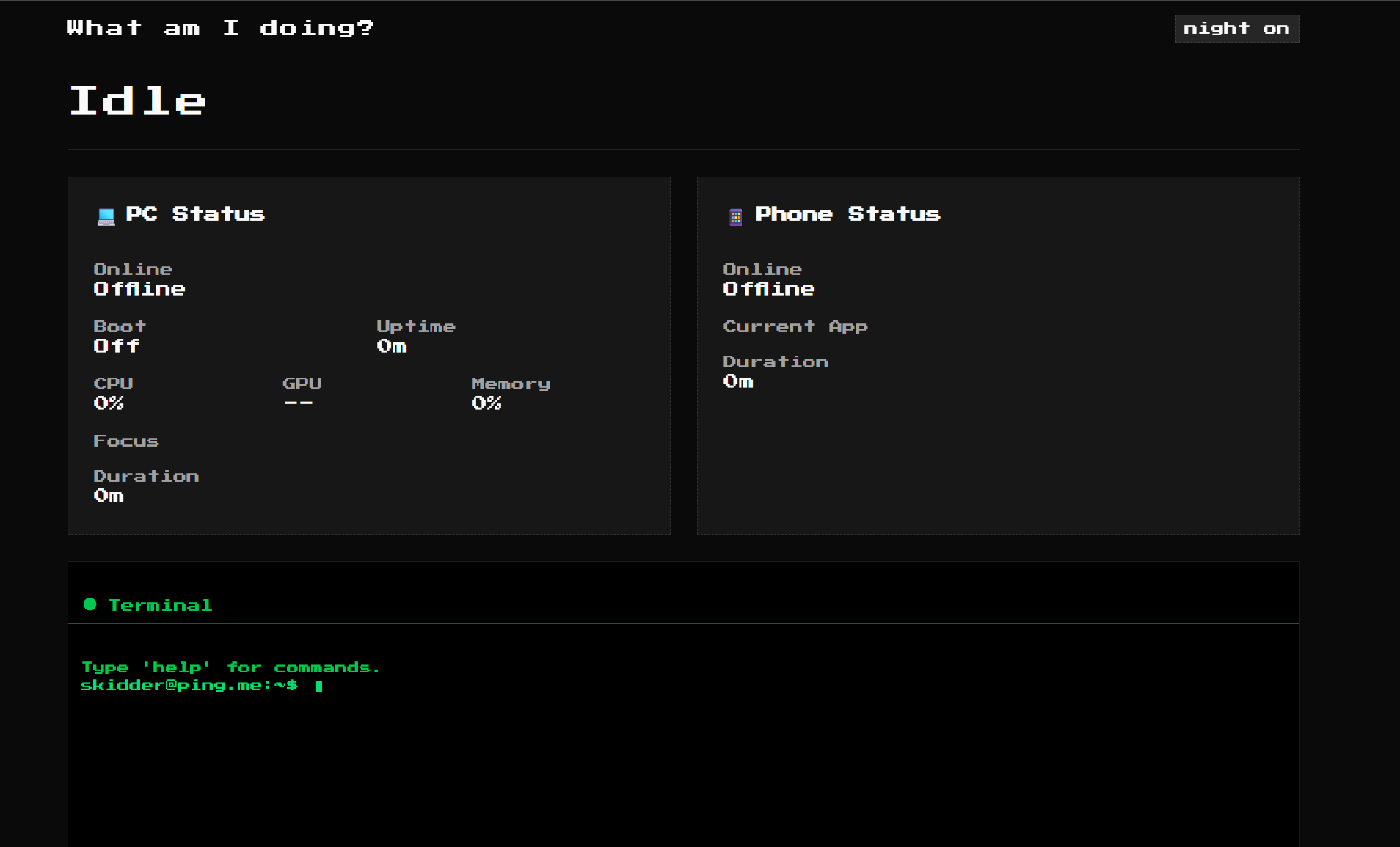The height and width of the screenshot is (847, 1400).
Task: Click the GPU usage dashes value
Action: coord(298,403)
